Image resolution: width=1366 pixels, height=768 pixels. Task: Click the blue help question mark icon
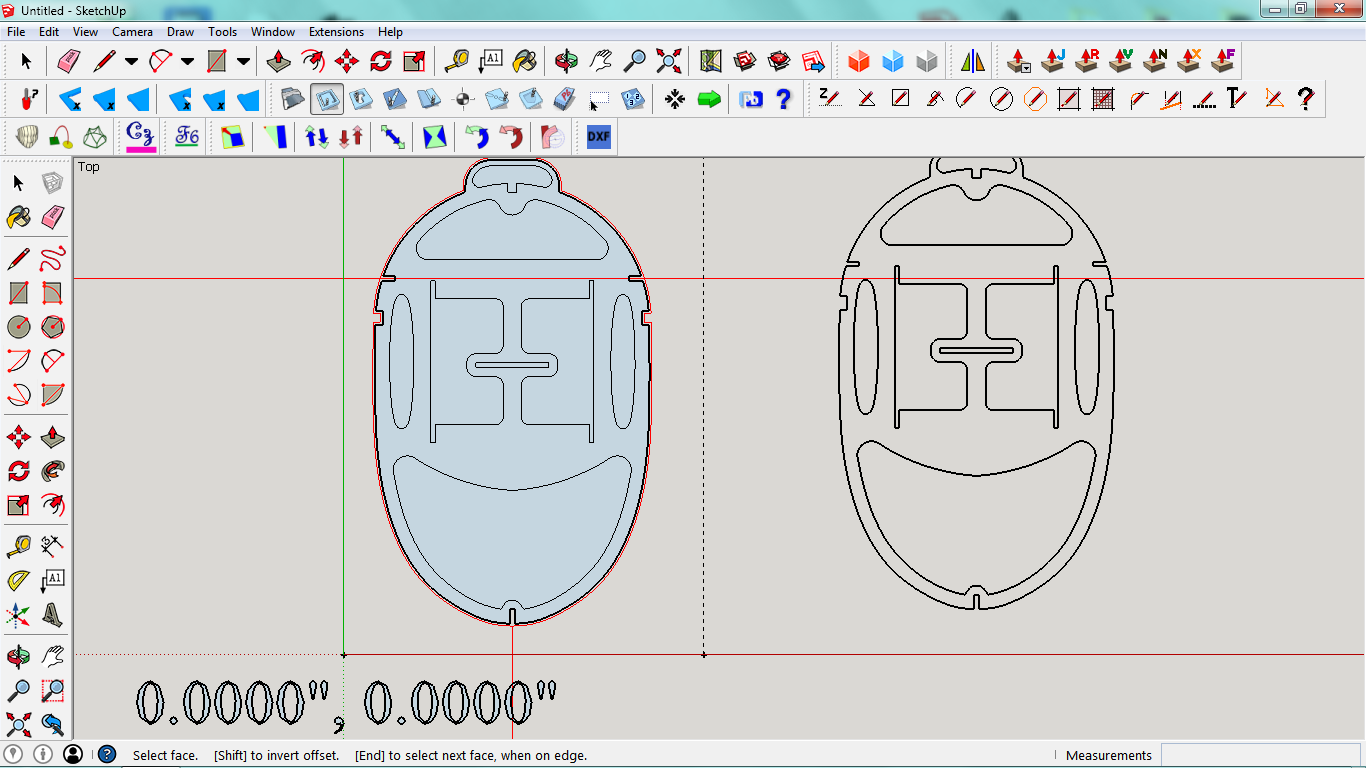783,99
